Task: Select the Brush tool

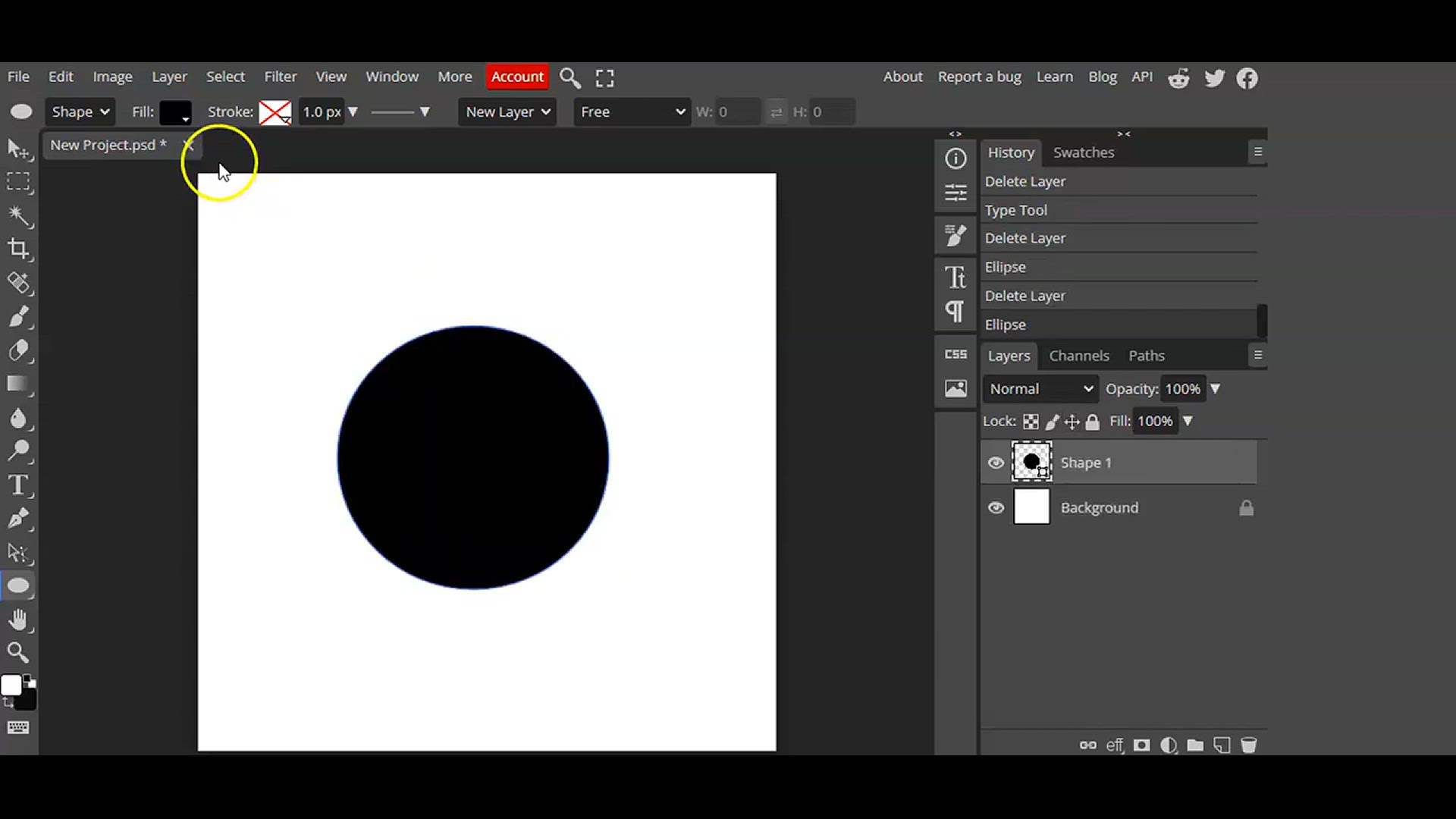Action: pos(19,317)
